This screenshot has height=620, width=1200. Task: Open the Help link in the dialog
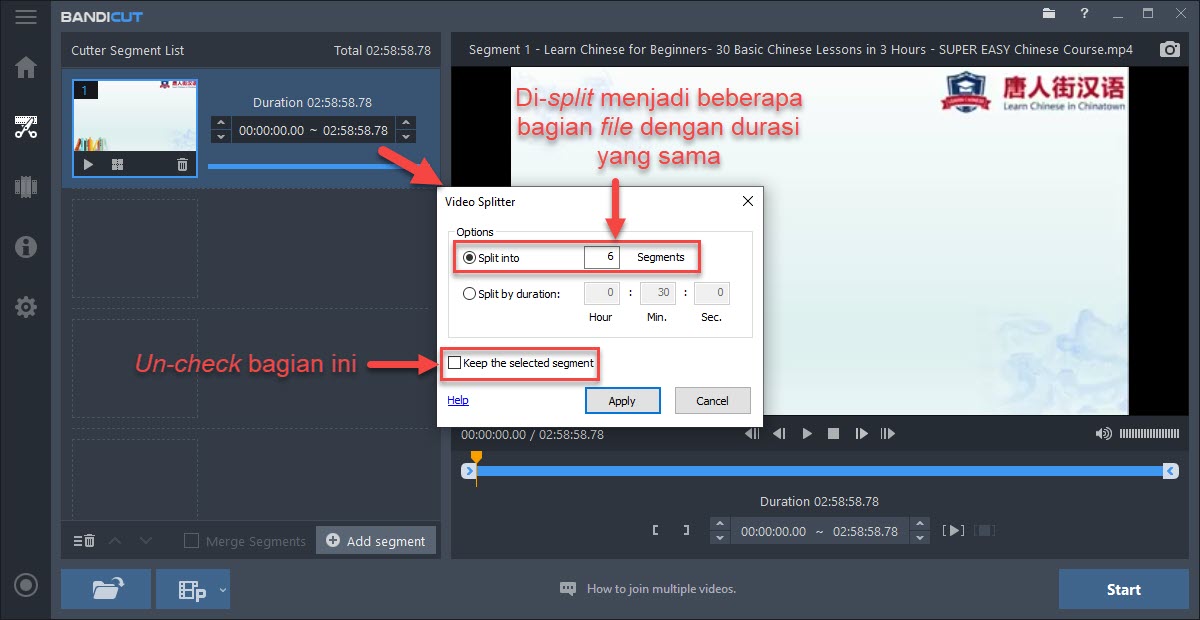point(458,400)
